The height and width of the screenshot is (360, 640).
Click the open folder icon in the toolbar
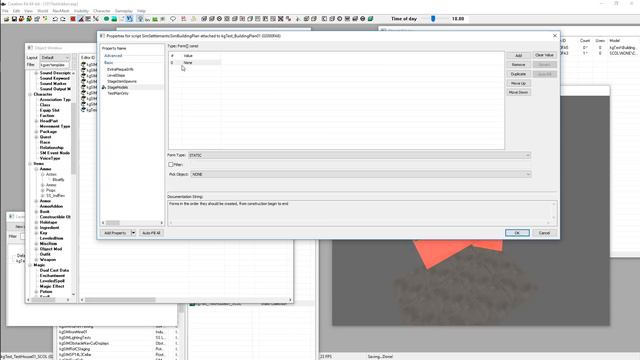(7, 19)
